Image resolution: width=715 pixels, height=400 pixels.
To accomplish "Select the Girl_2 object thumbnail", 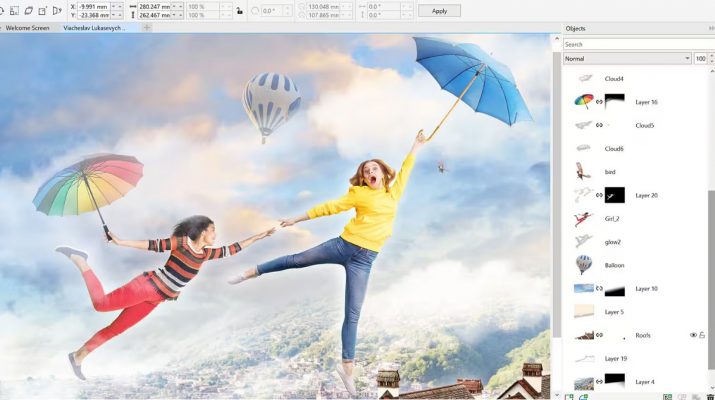I will [584, 218].
